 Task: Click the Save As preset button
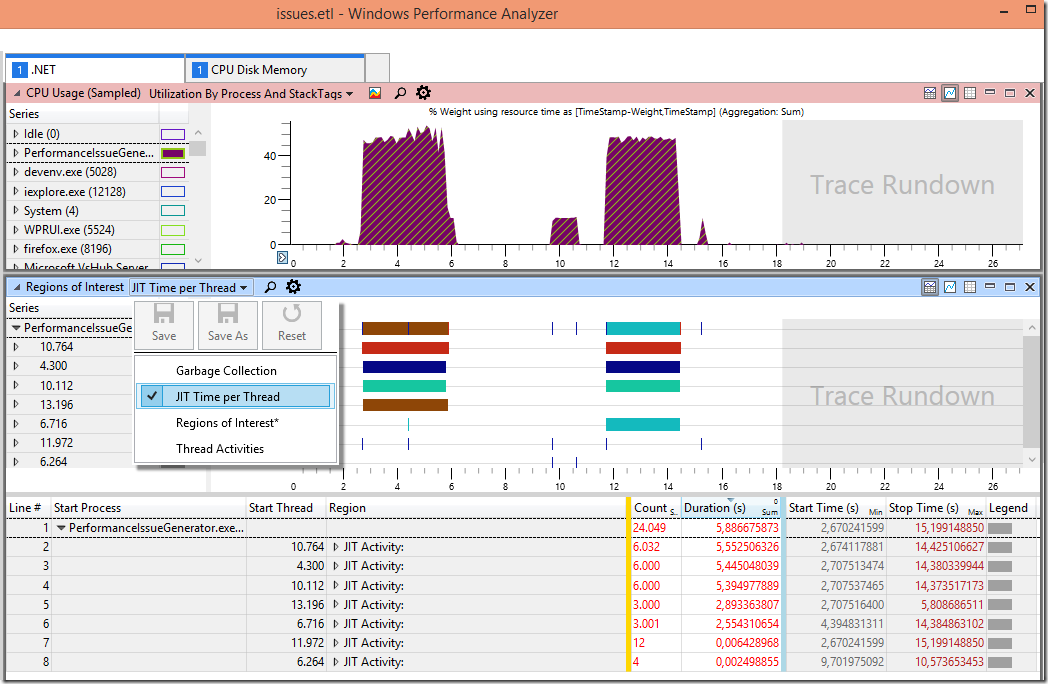(228, 324)
